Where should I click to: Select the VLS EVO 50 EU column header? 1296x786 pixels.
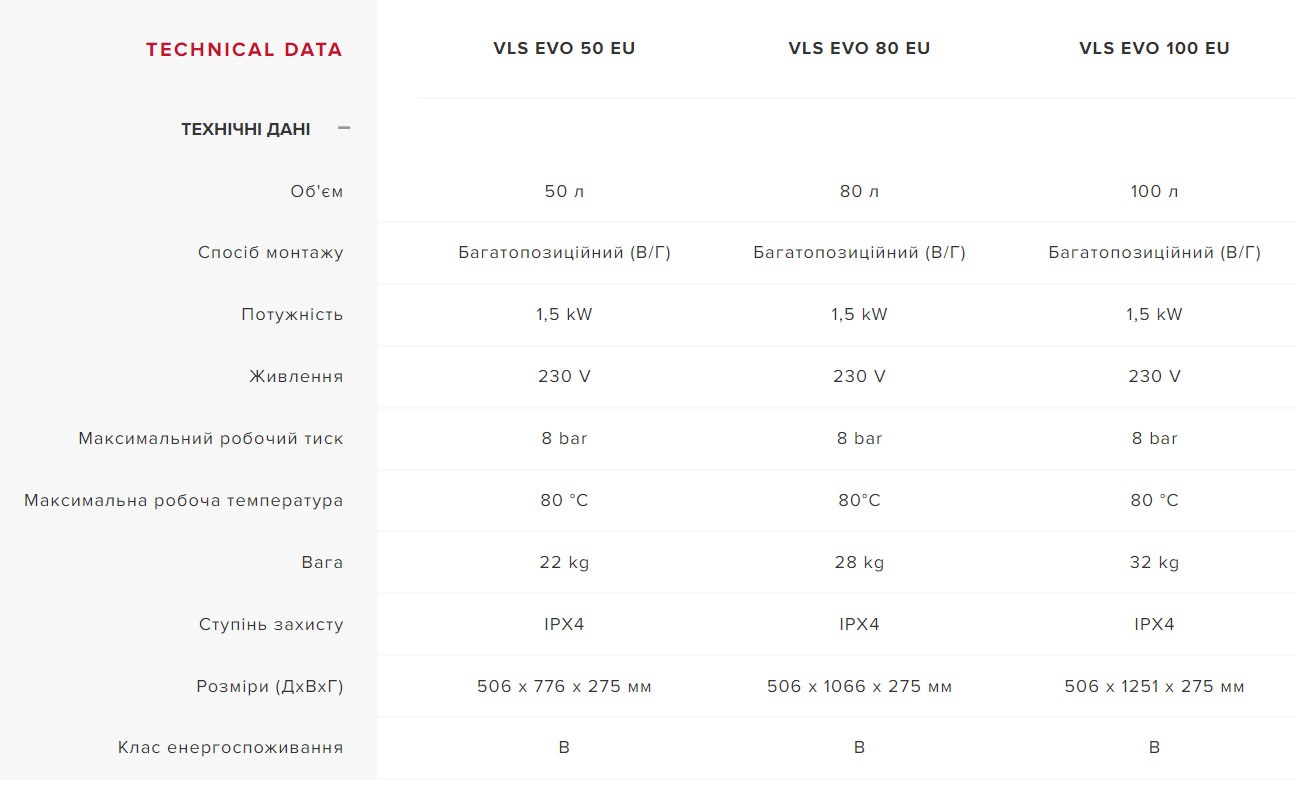[x=564, y=48]
